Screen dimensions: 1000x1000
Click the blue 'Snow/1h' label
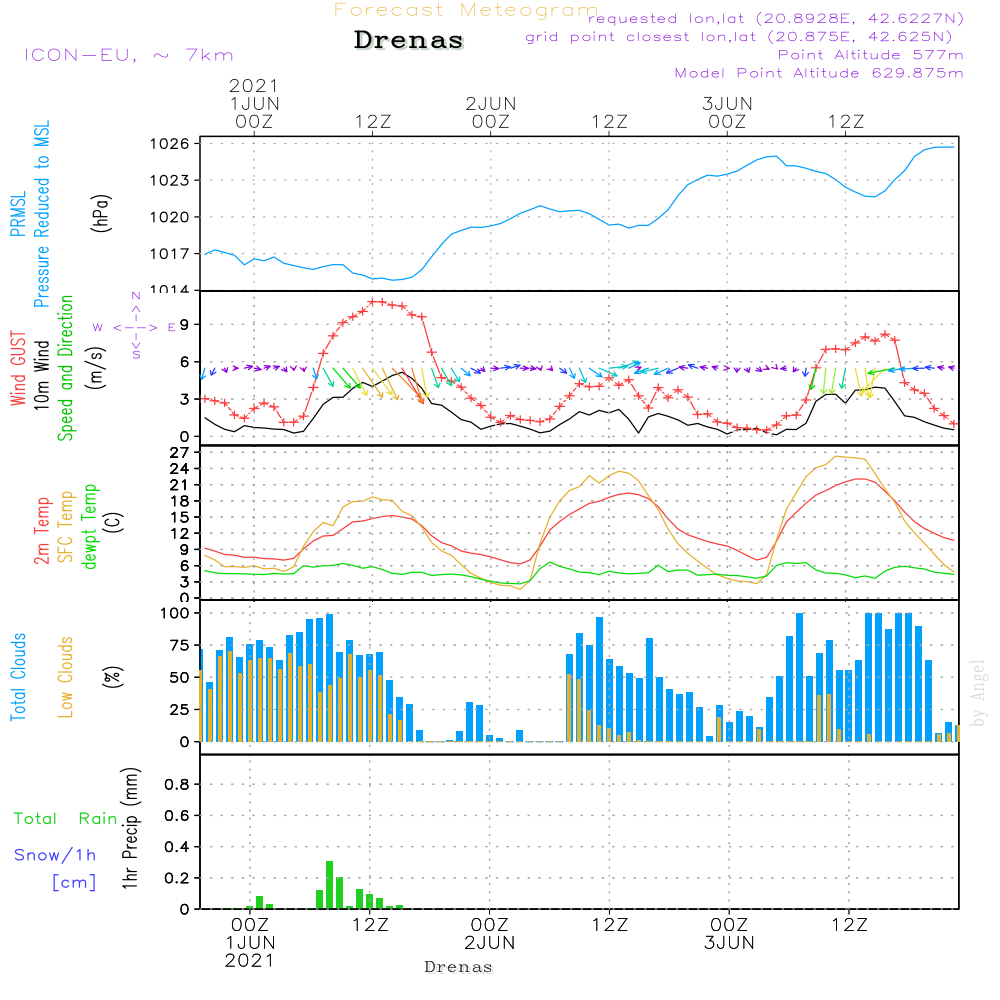pos(55,855)
